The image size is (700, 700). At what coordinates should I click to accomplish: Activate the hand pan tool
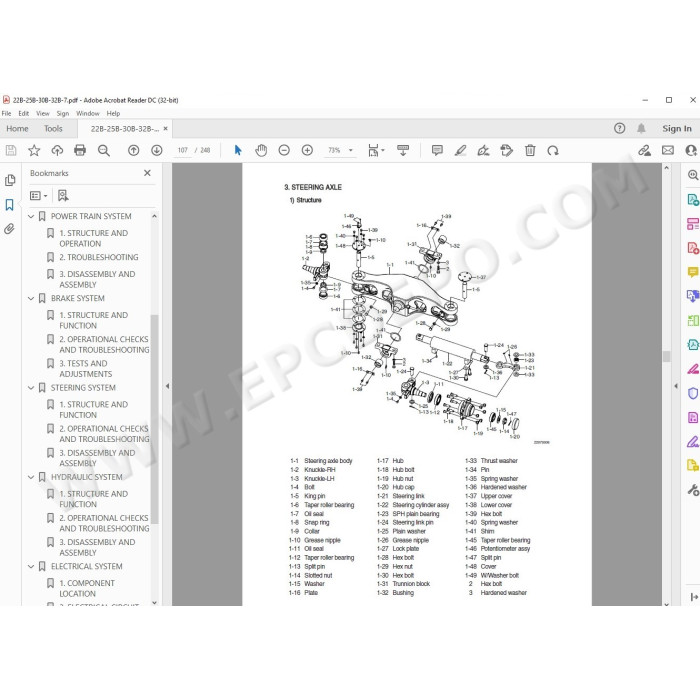[261, 150]
